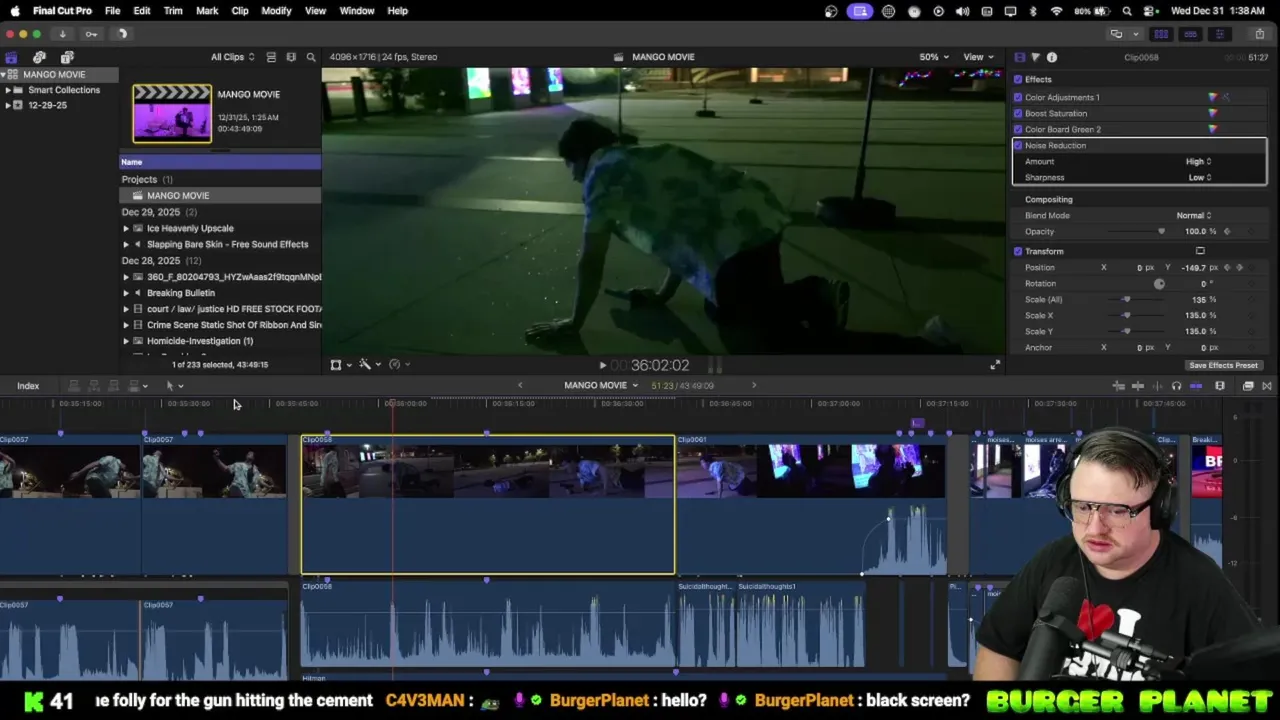Viewport: 1280px width, 720px height.
Task: Expand Ice Heavenly Upscale clip row
Action: tap(126, 228)
